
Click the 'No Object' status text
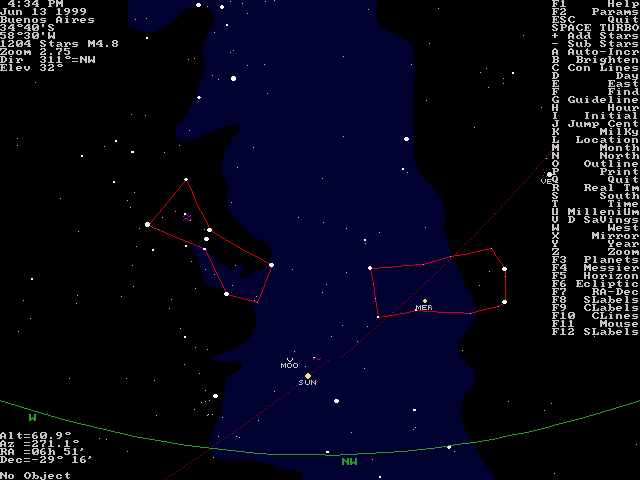(36, 476)
